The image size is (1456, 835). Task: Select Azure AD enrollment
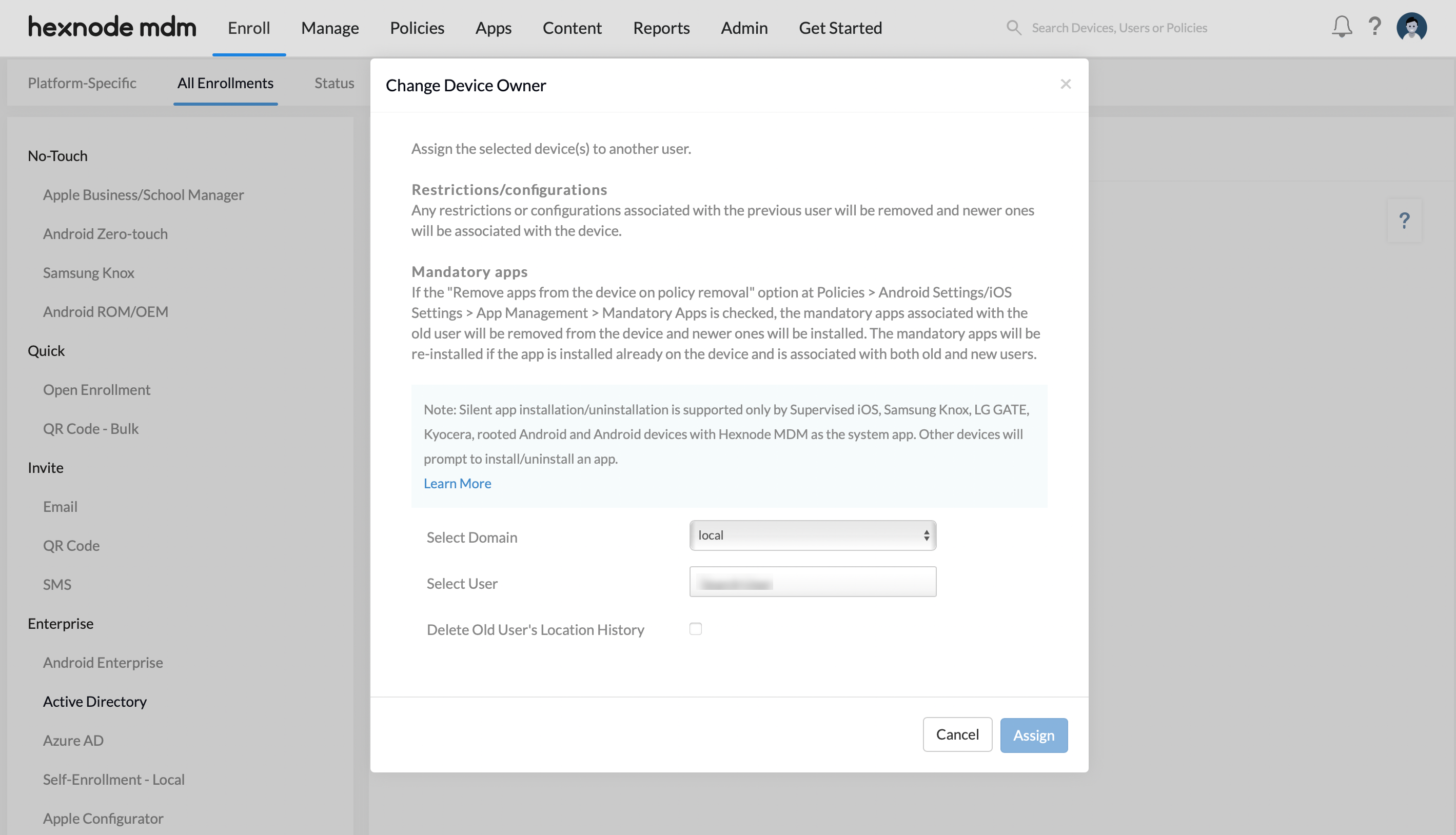[x=73, y=741]
